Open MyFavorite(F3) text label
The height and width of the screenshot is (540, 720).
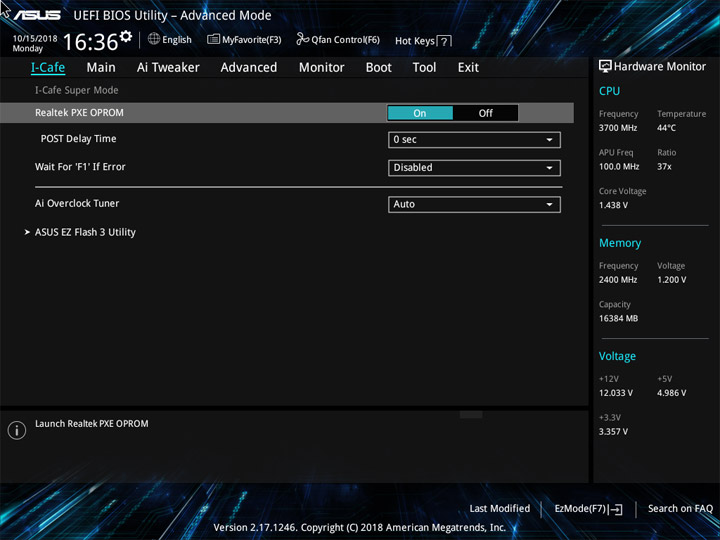[x=252, y=40]
